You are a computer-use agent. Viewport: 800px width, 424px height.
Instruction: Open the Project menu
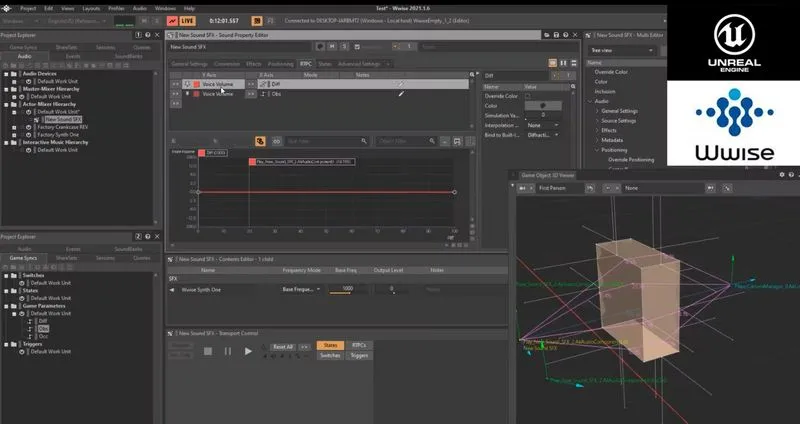[28, 9]
